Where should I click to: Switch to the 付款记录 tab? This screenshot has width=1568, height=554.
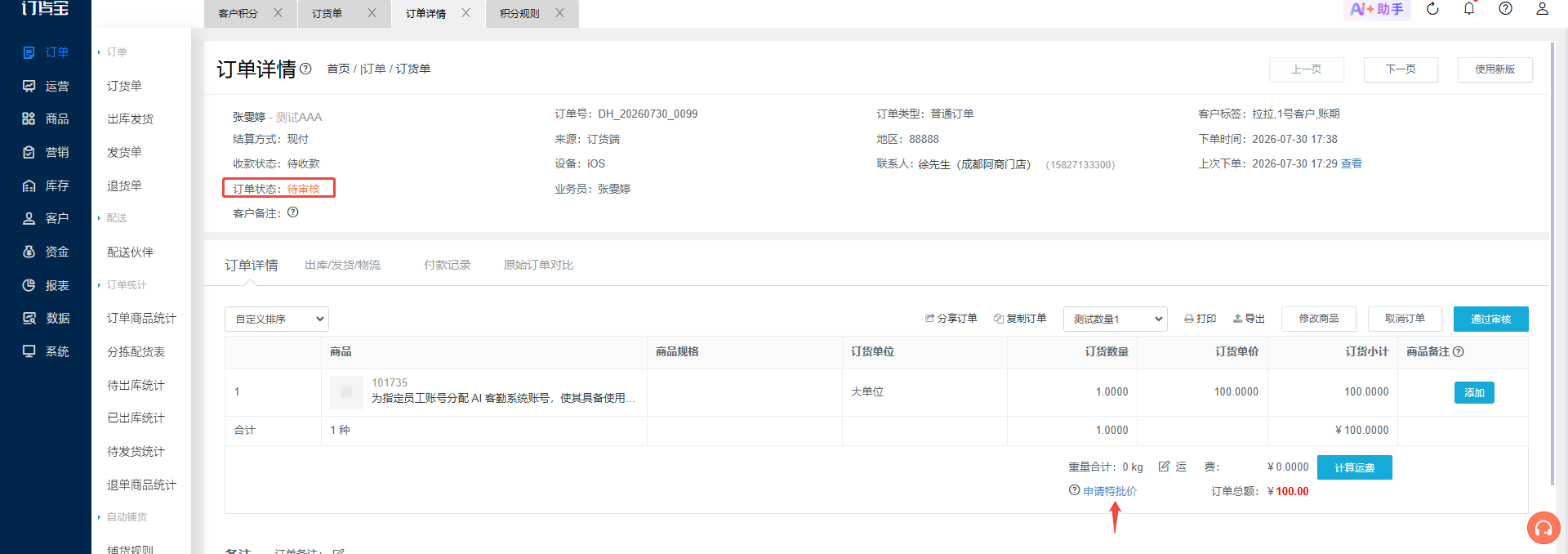click(x=448, y=265)
